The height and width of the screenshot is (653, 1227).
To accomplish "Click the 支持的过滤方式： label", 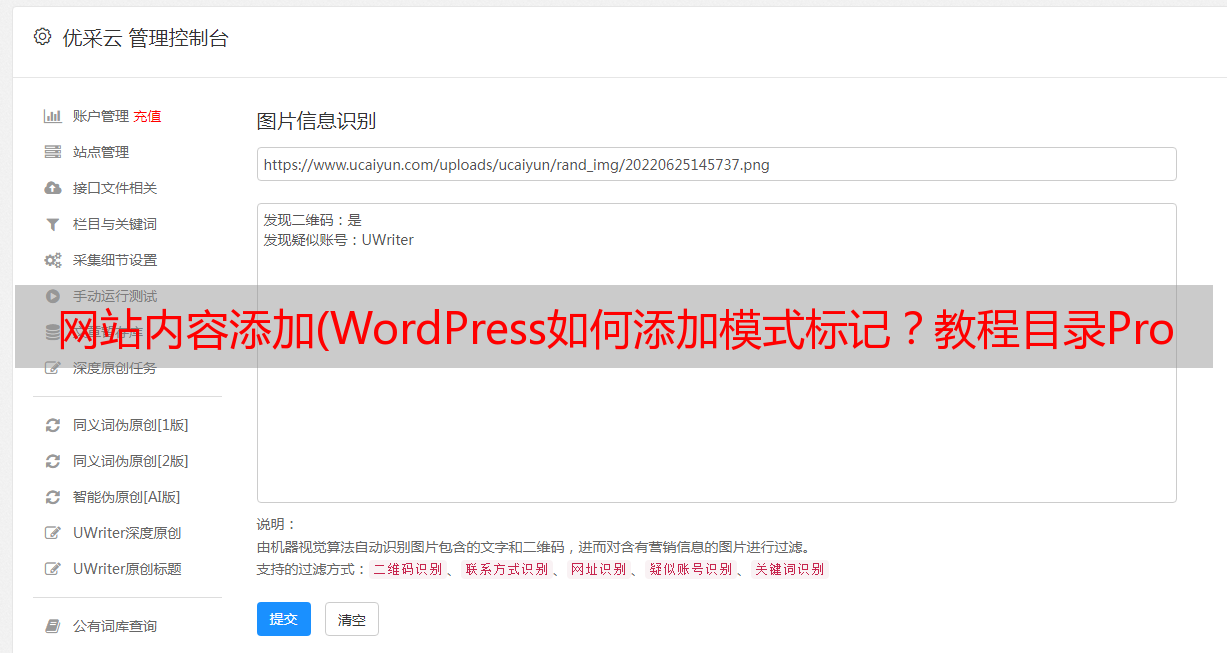I will [x=312, y=569].
